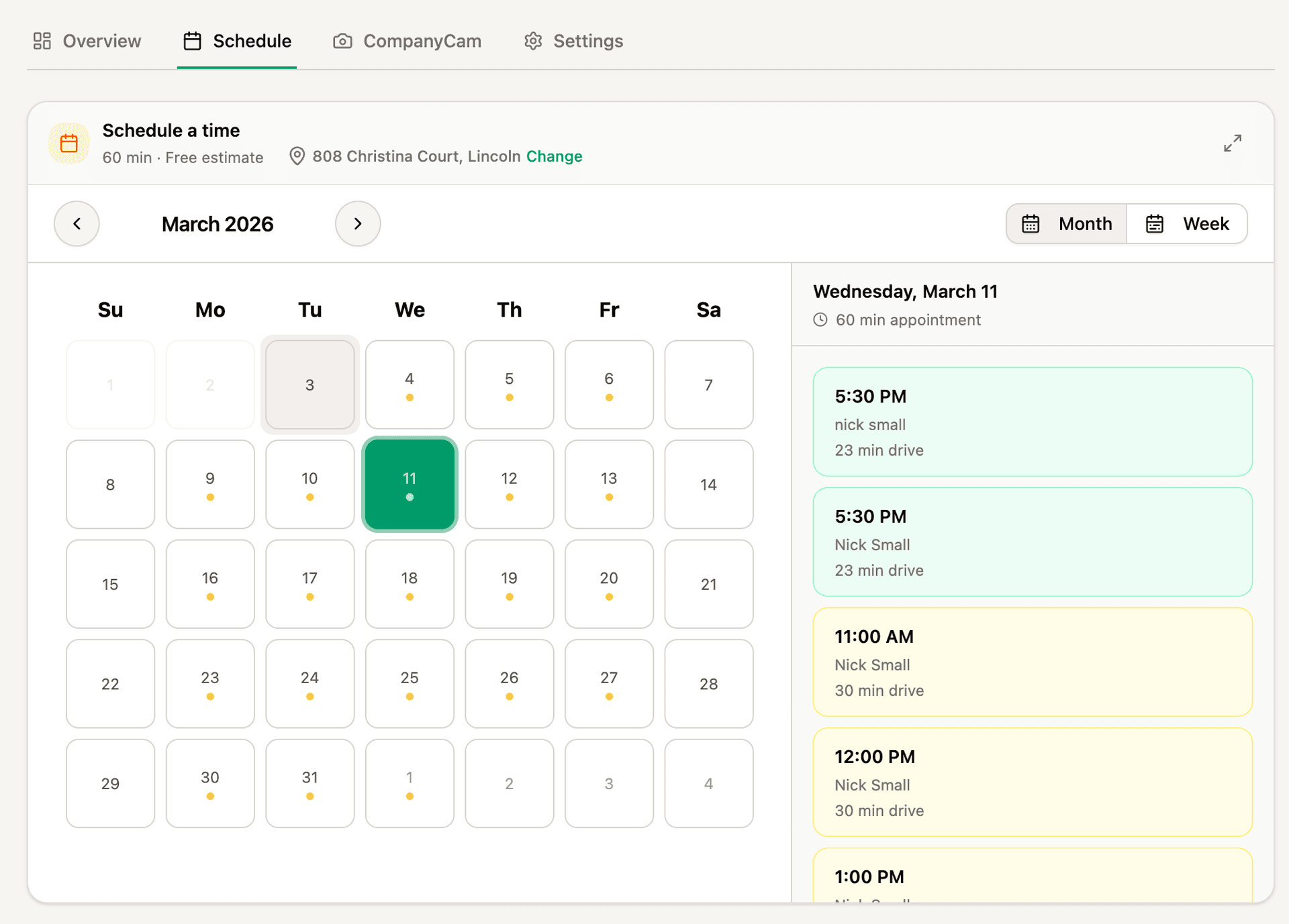Choose the first 5:30 PM time slot

pyautogui.click(x=1032, y=422)
